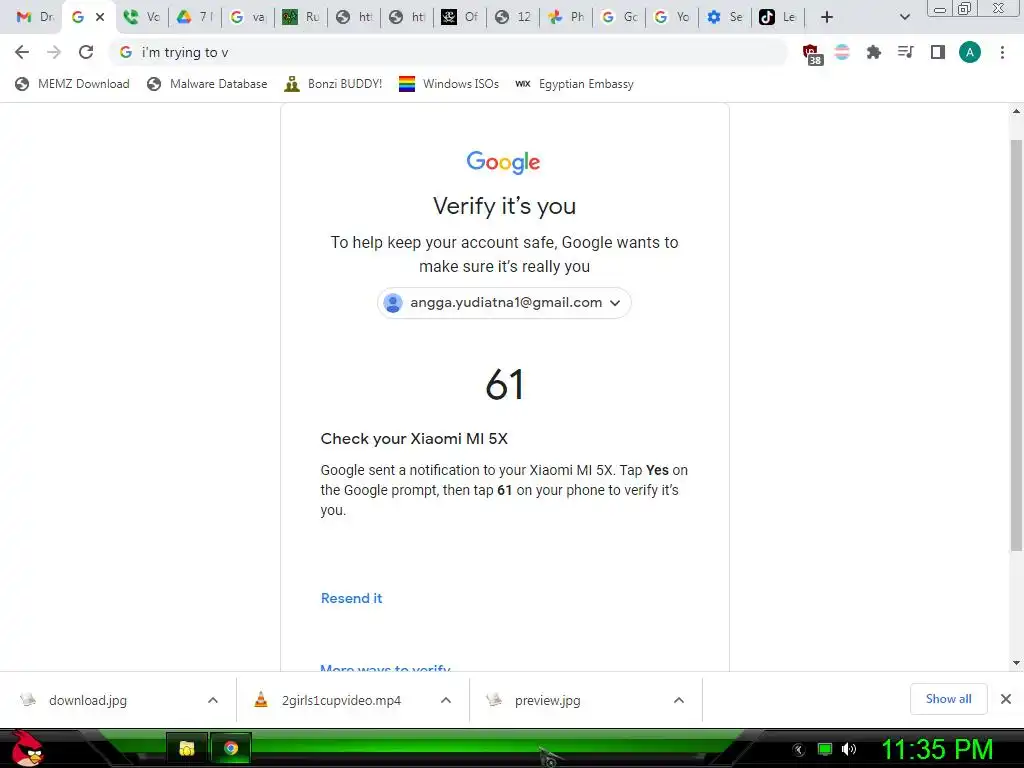Switch to the Google Voice tab
Viewport: 1024px width, 768px height.
141,17
